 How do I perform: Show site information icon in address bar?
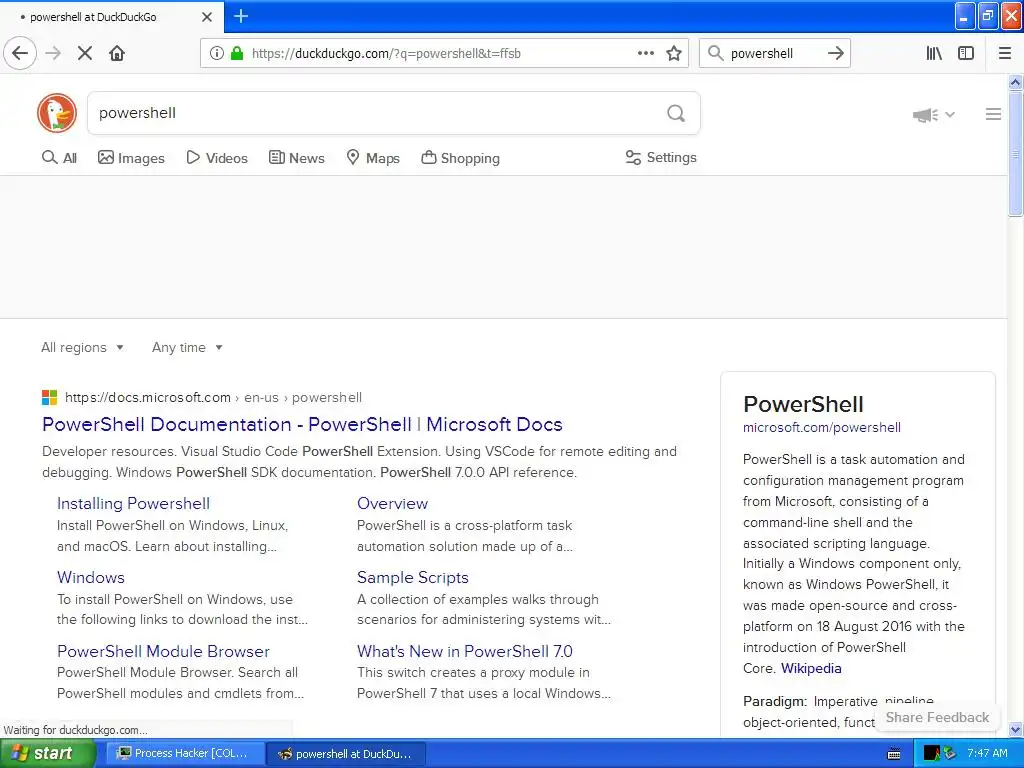pyautogui.click(x=217, y=54)
